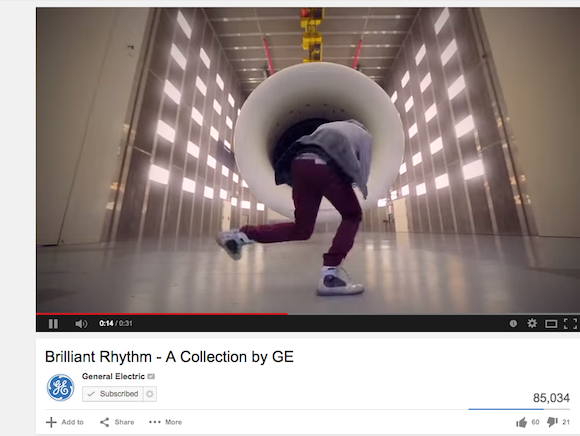Image resolution: width=580 pixels, height=436 pixels.
Task: Enter fullscreen mode
Action: 570,324
